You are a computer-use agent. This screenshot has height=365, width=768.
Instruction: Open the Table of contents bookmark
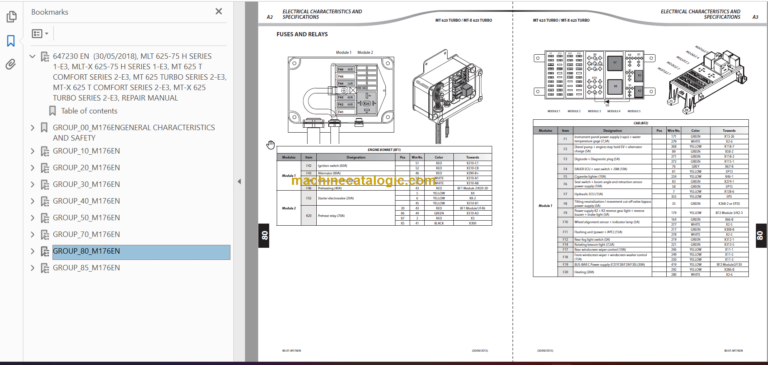point(89,111)
